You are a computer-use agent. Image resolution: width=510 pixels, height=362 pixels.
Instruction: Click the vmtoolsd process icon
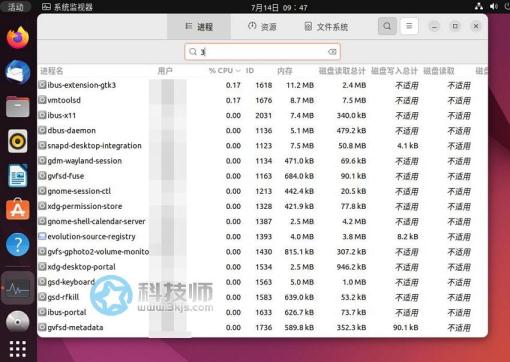coord(42,100)
